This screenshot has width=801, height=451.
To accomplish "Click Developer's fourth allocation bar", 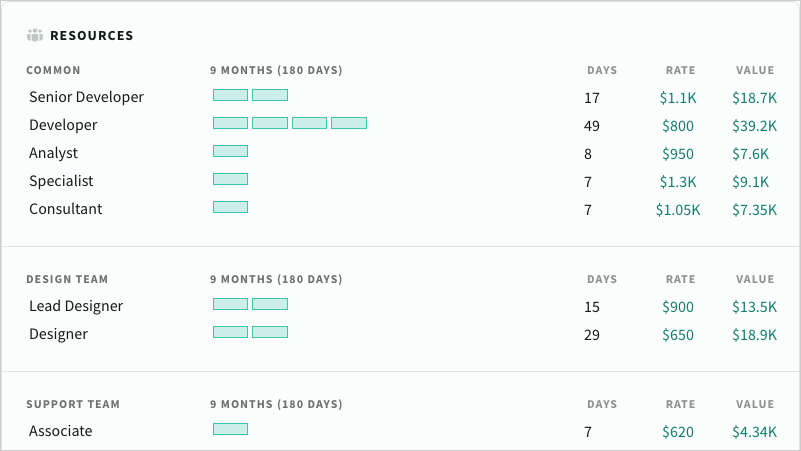I will (x=349, y=123).
